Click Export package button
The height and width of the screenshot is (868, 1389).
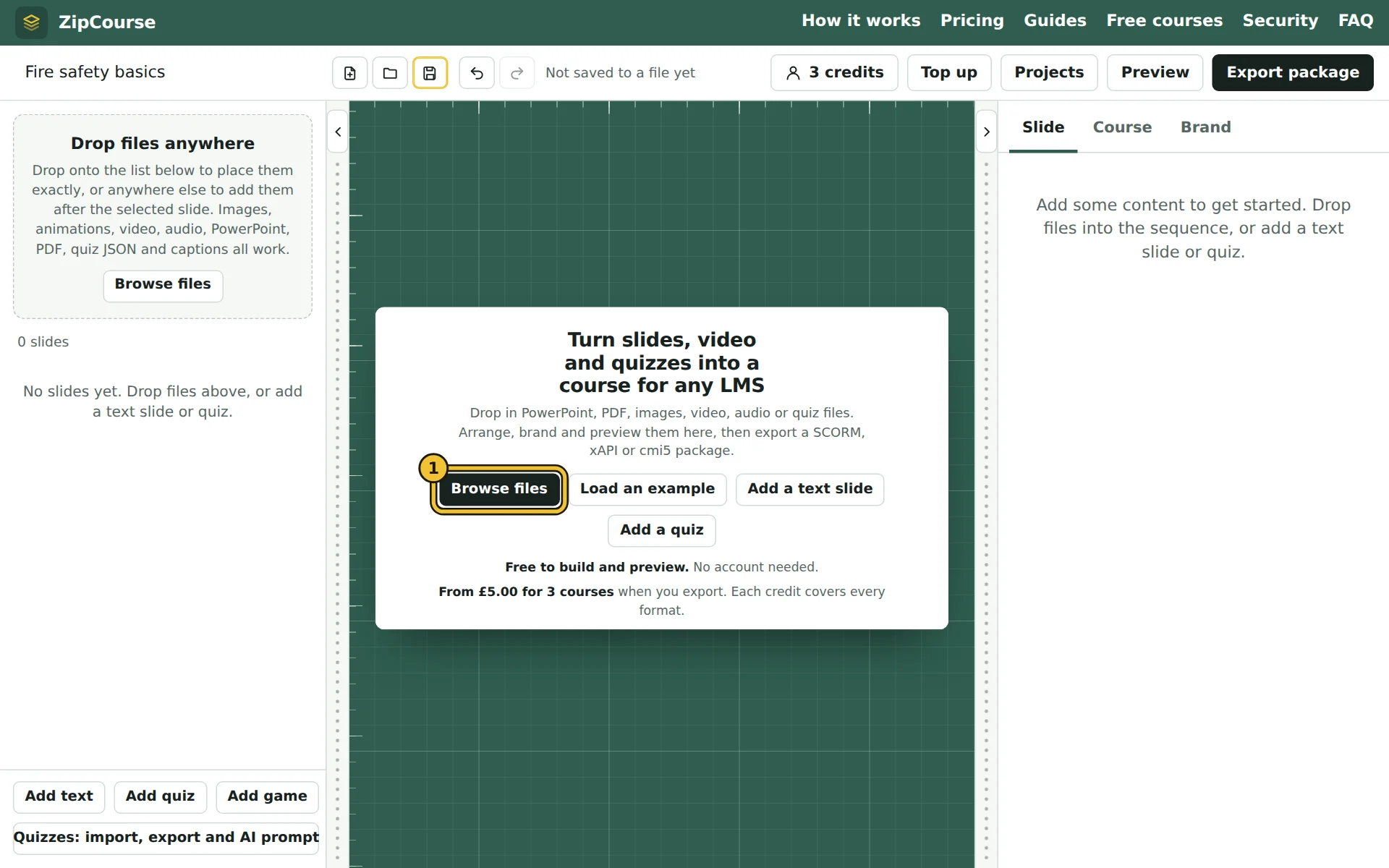click(x=1293, y=73)
